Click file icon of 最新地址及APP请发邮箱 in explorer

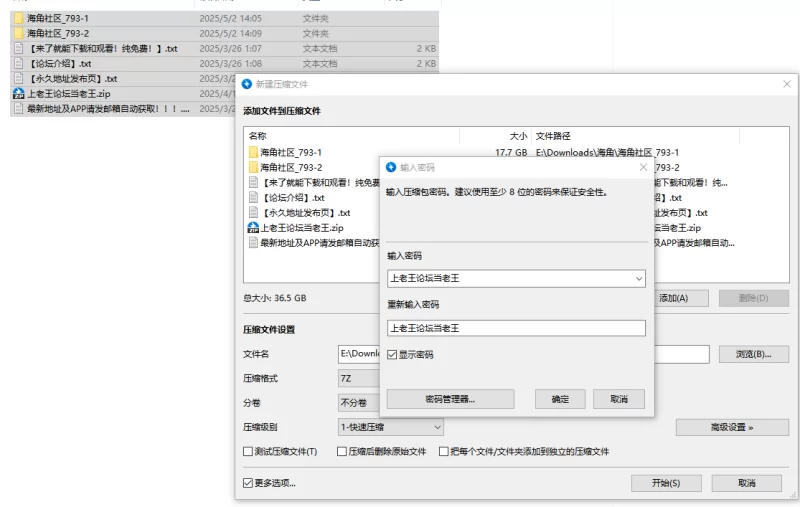[19, 109]
